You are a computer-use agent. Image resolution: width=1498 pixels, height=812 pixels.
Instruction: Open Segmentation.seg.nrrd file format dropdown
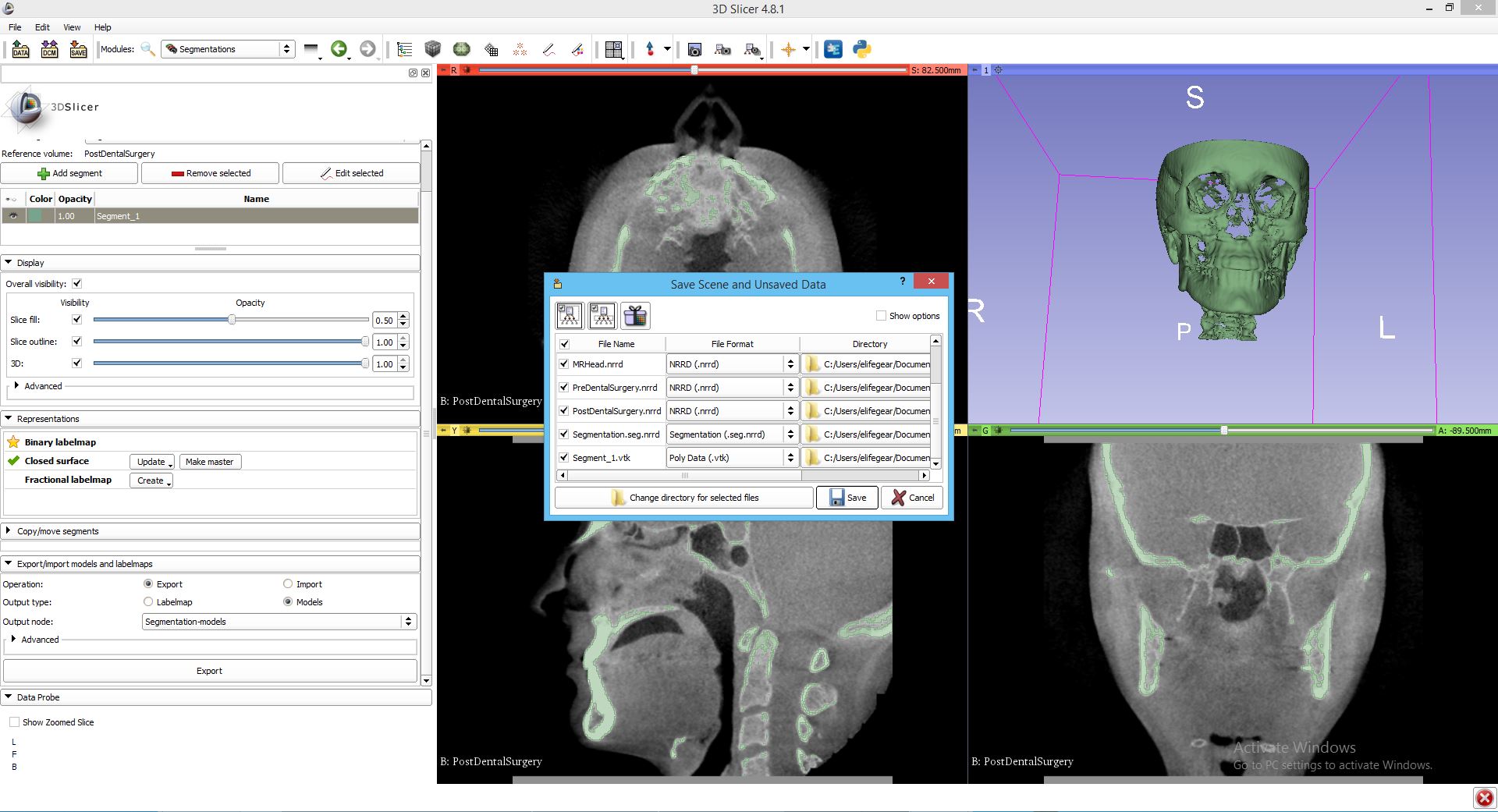(731, 434)
